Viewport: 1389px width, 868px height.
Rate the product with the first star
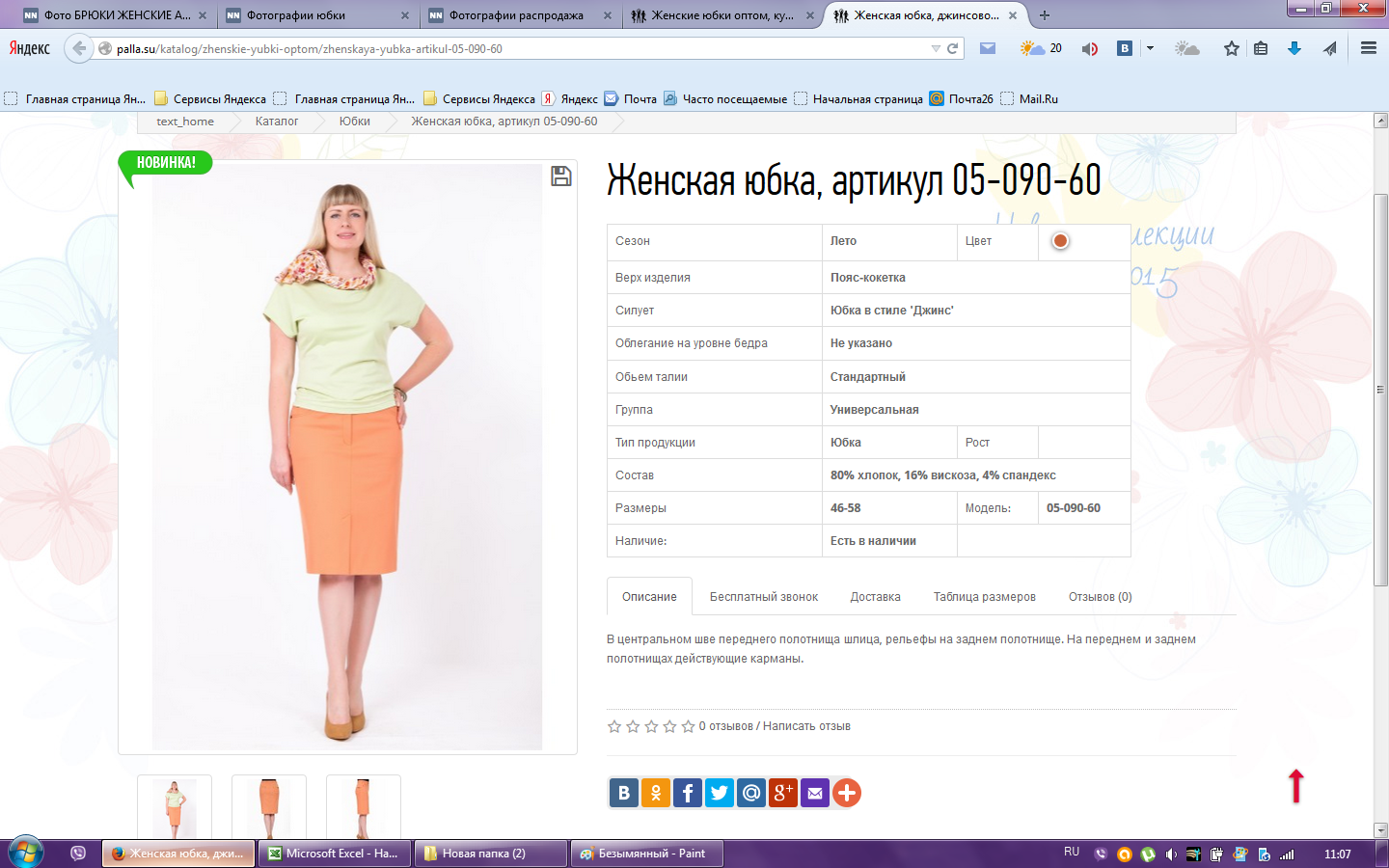coord(614,726)
